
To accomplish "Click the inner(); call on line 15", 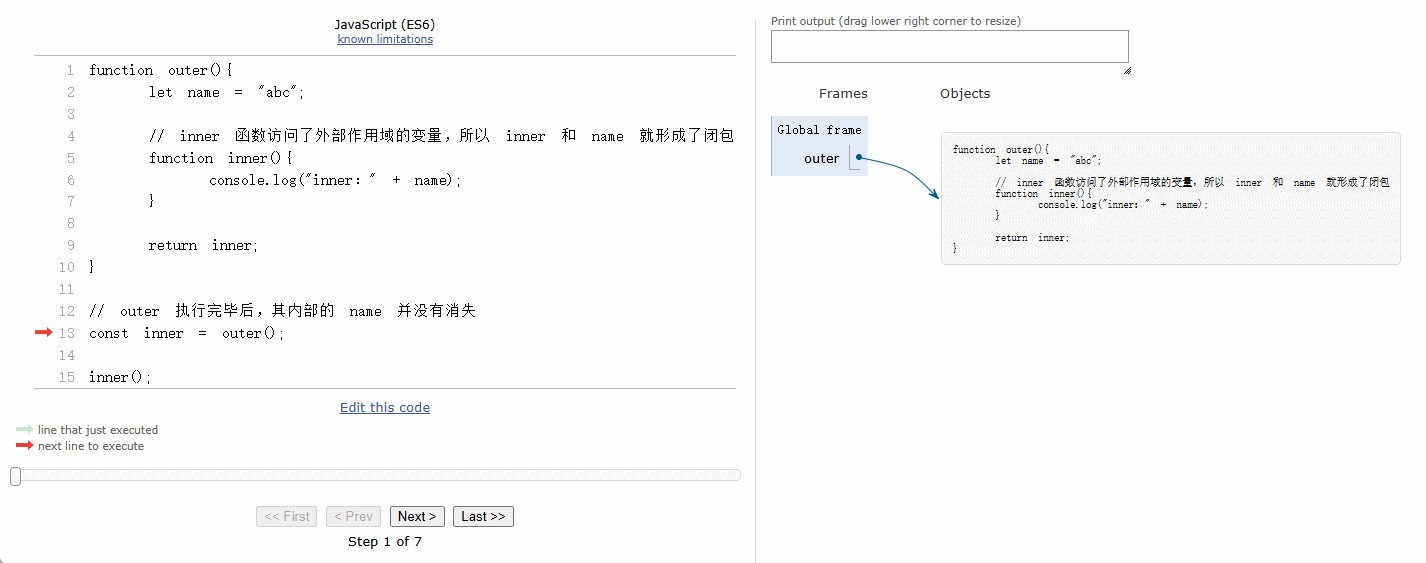I will [x=120, y=377].
